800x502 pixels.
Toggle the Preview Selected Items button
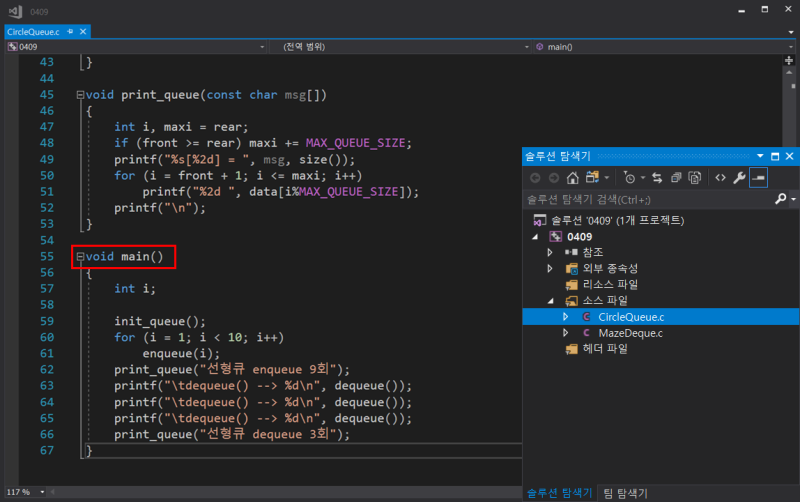click(759, 178)
